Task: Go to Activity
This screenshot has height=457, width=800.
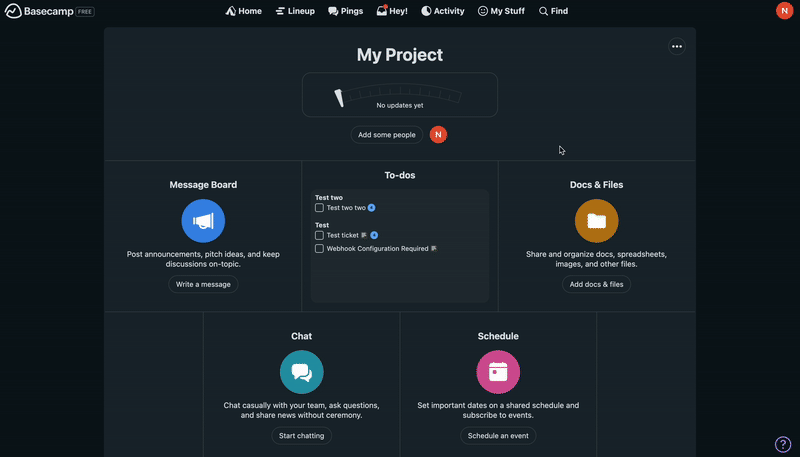Action: (442, 11)
